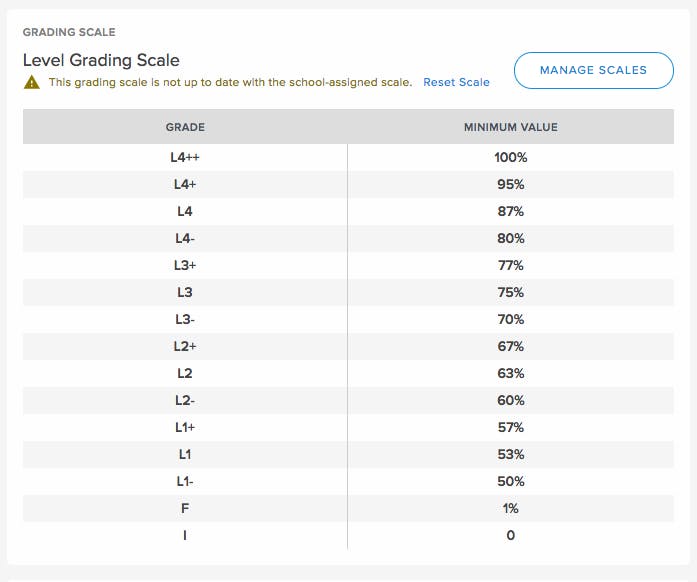Select the MINIMUM VALUE column header

(x=511, y=127)
